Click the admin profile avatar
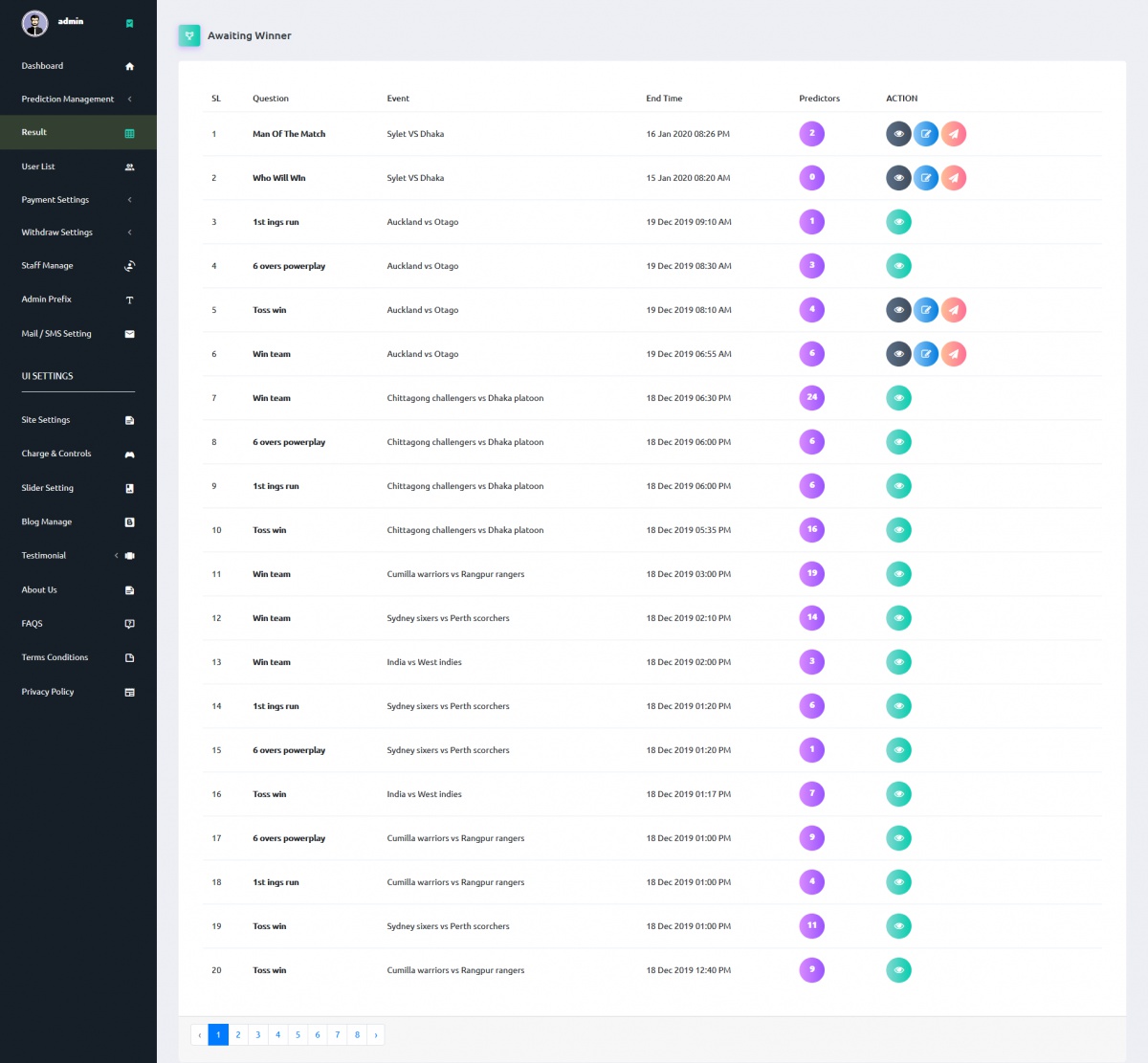 click(35, 24)
